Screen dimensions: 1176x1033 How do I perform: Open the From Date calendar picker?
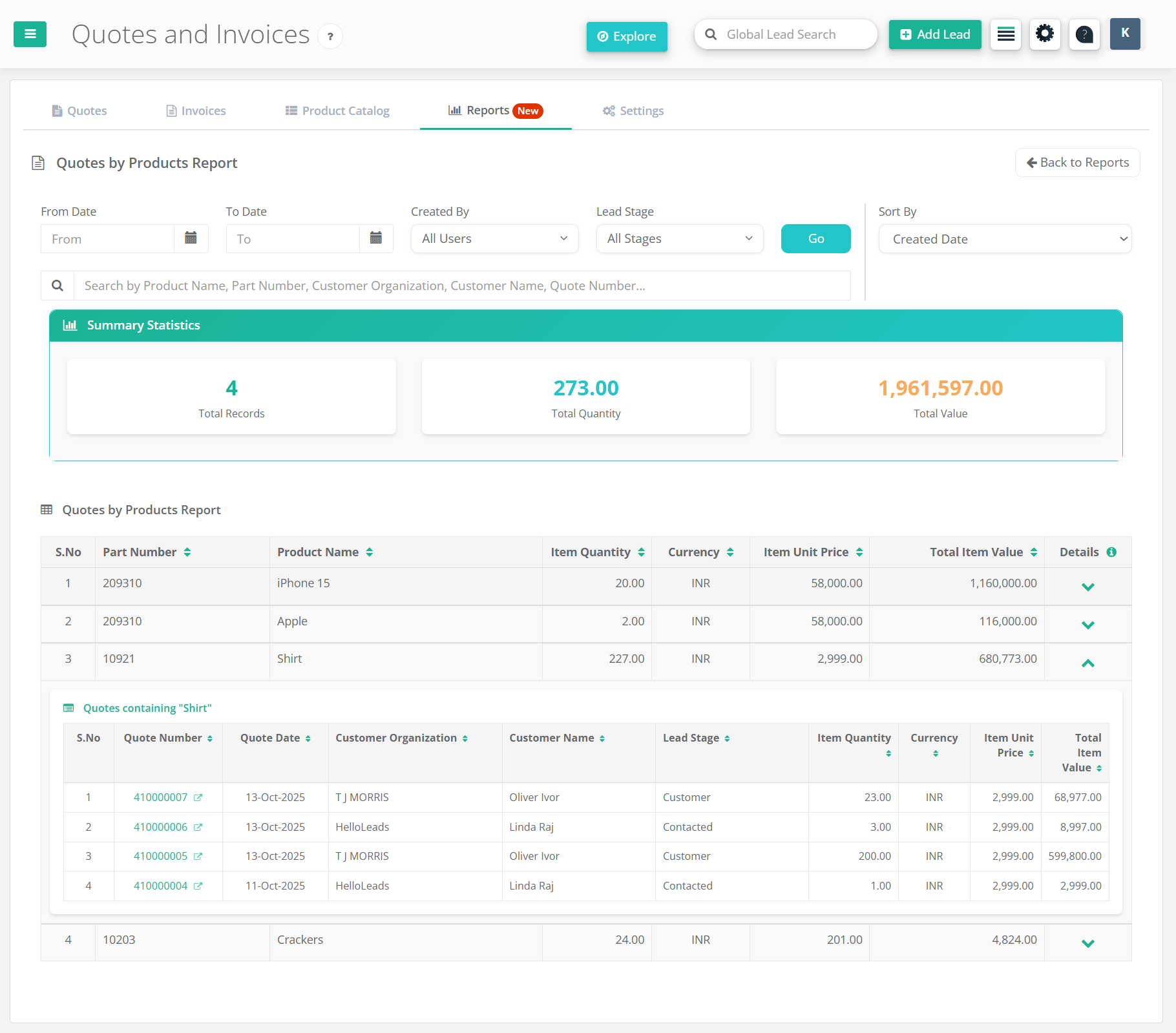tap(191, 238)
